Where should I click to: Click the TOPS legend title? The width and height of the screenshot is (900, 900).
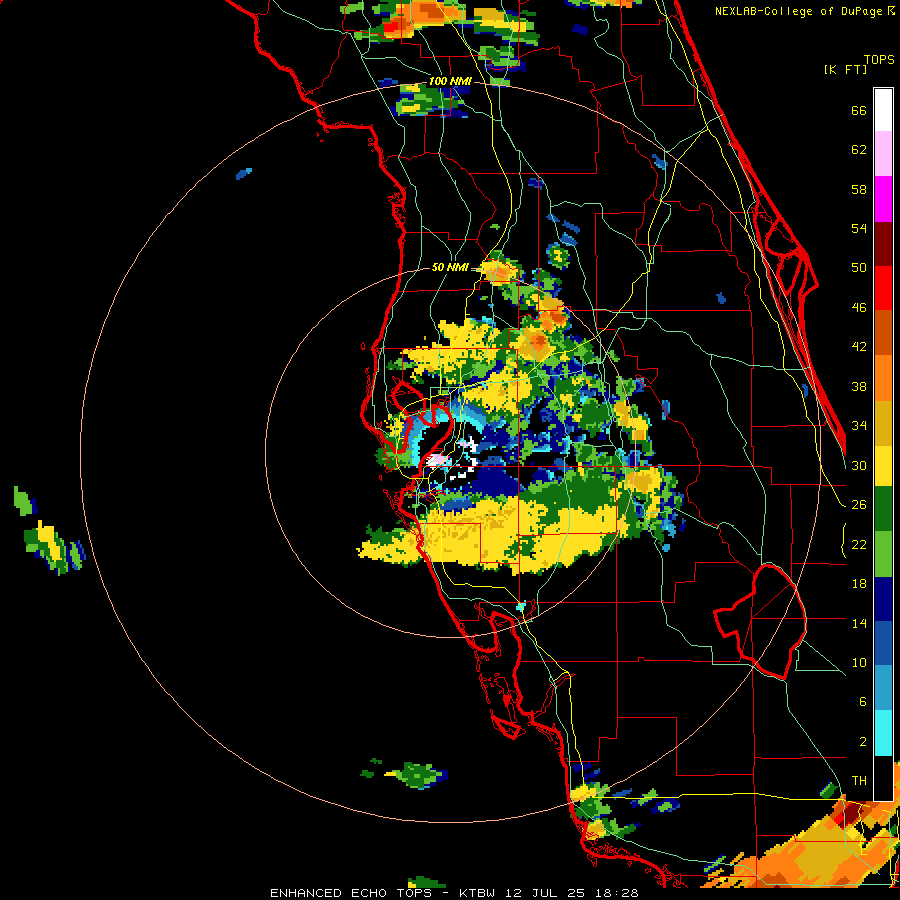[879, 59]
